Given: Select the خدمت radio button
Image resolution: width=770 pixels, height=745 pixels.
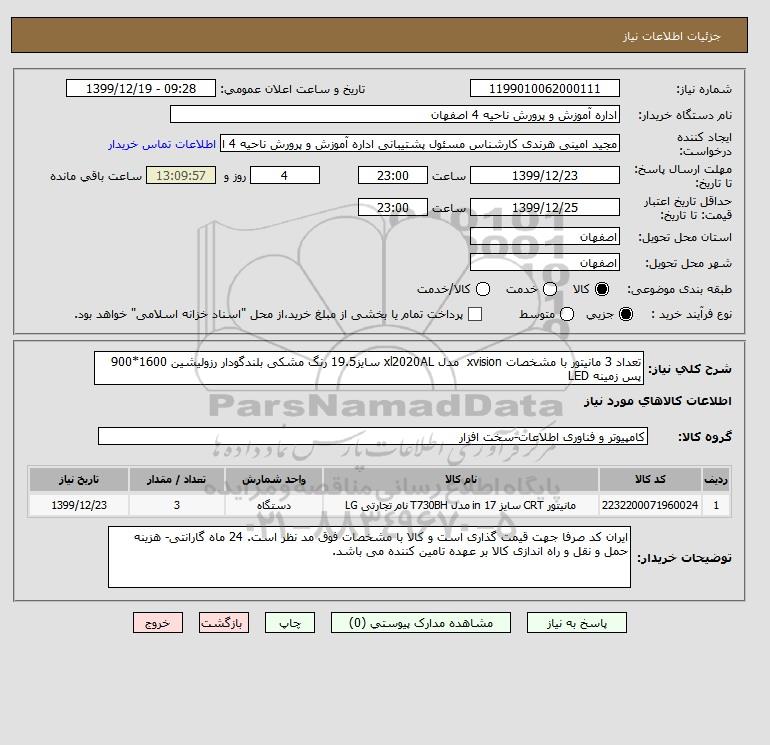Looking at the screenshot, I should click(x=550, y=289).
